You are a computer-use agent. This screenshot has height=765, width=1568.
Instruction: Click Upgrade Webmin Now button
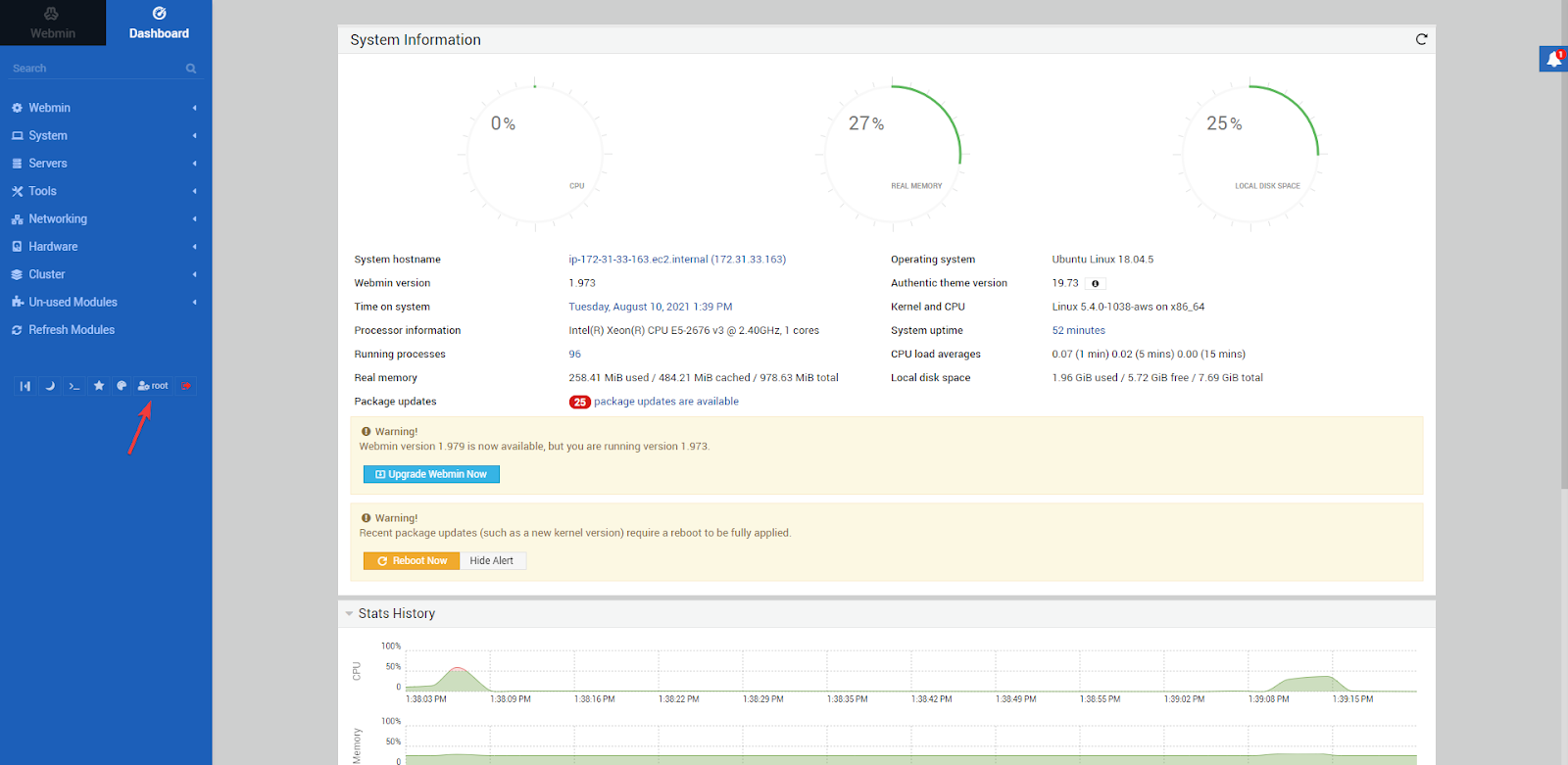pyautogui.click(x=431, y=474)
